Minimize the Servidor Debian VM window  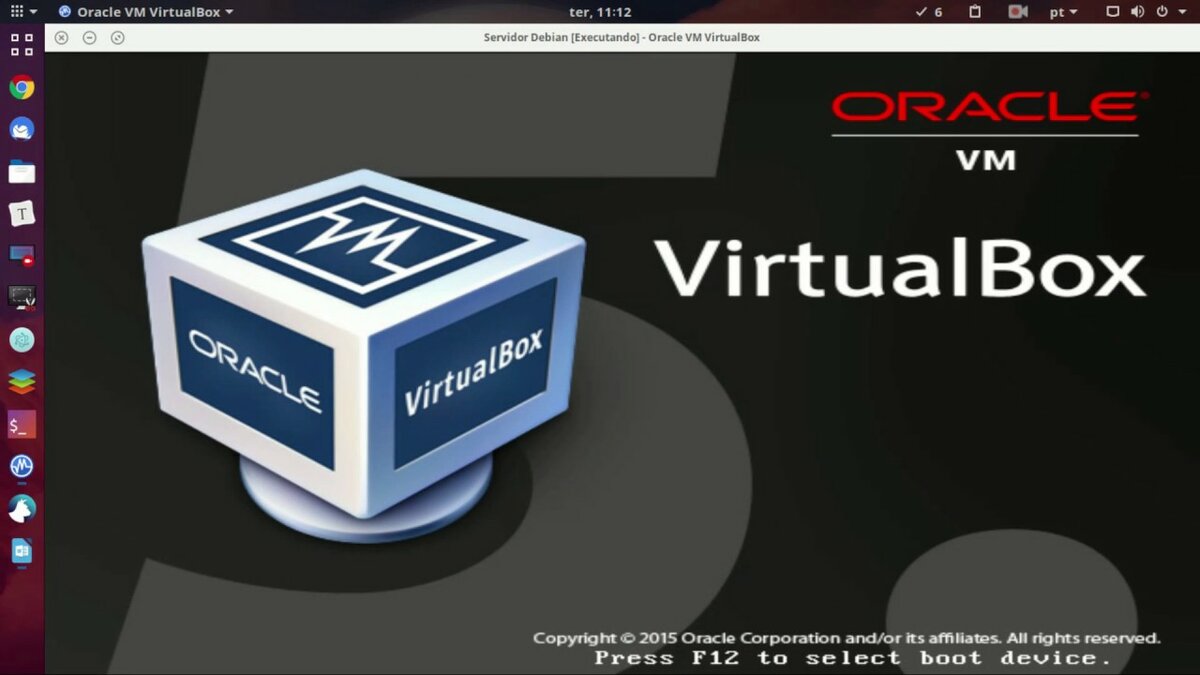[89, 37]
